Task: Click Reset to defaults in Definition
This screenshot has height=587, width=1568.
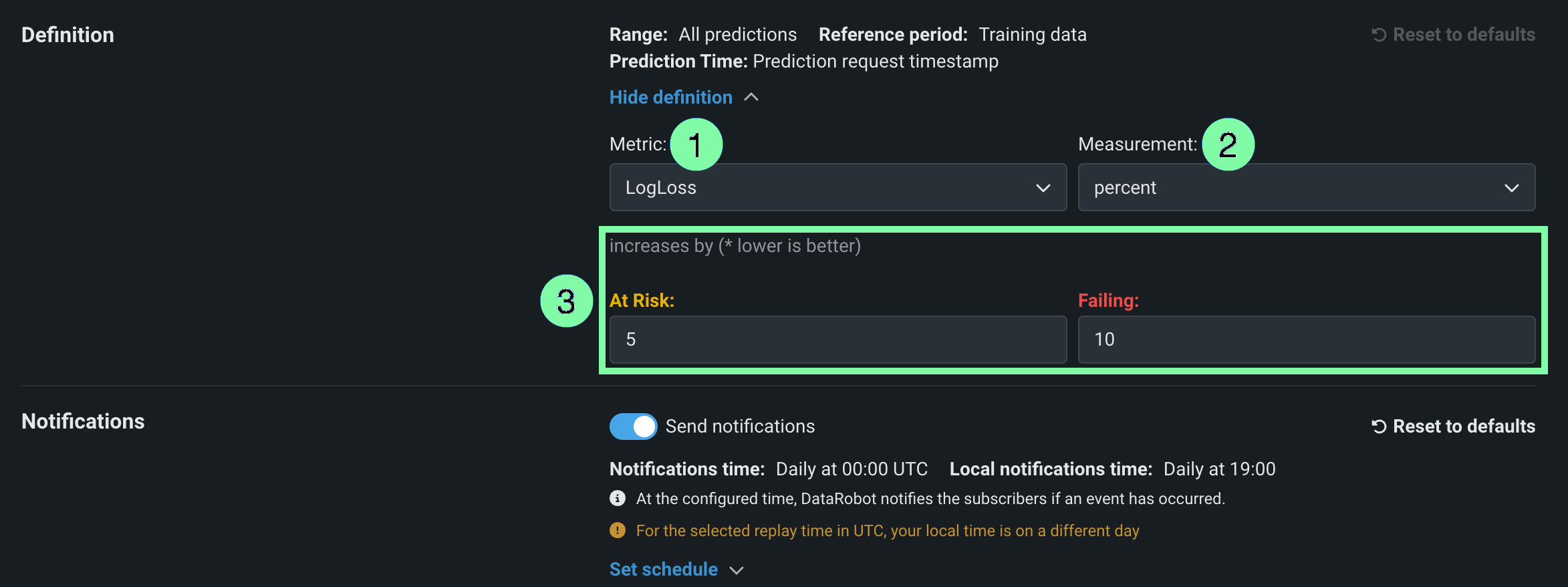Action: pyautogui.click(x=1463, y=35)
